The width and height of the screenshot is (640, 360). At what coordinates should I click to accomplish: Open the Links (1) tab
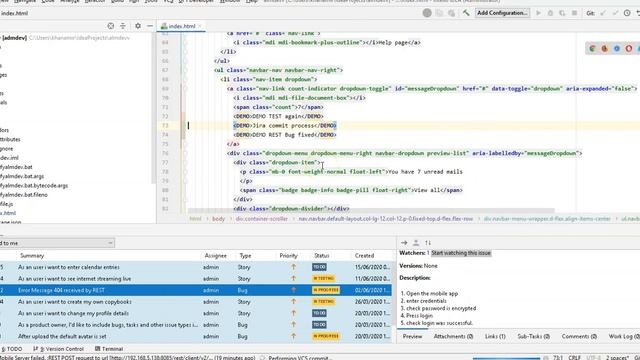[495, 336]
